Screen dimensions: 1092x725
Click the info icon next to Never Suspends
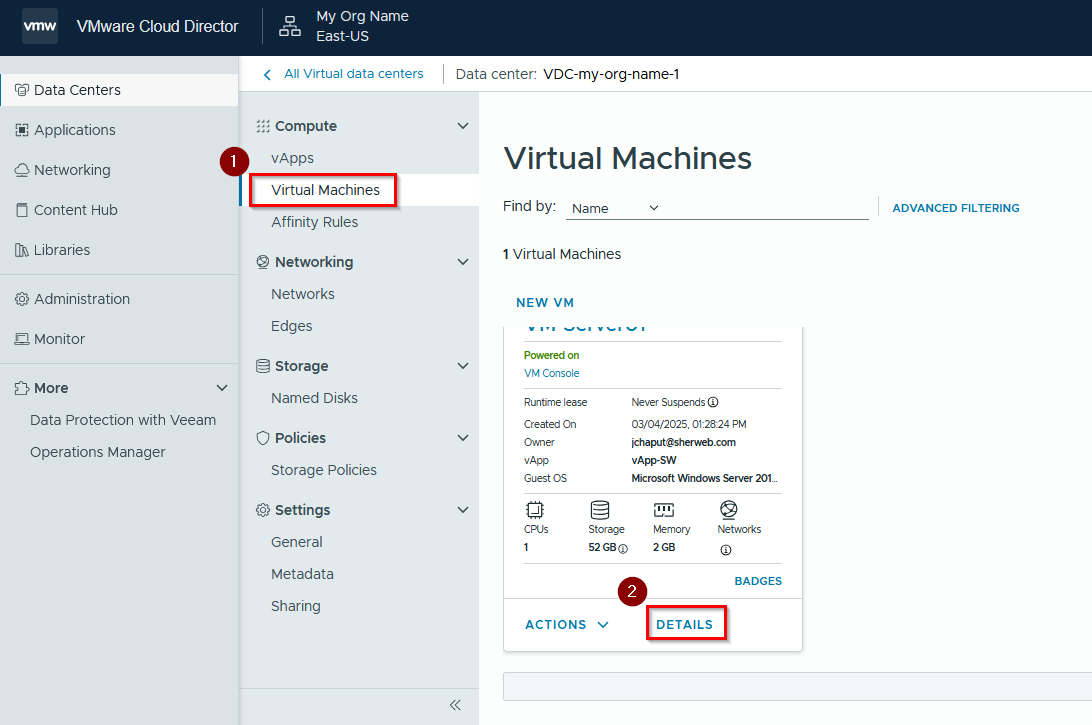[x=713, y=403]
